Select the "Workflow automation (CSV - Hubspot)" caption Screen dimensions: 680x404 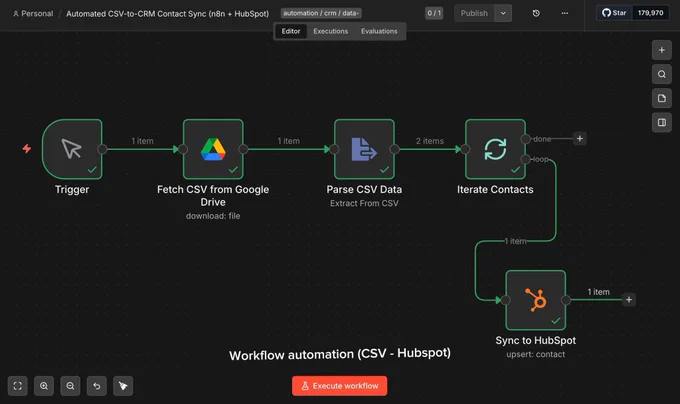pyautogui.click(x=340, y=354)
